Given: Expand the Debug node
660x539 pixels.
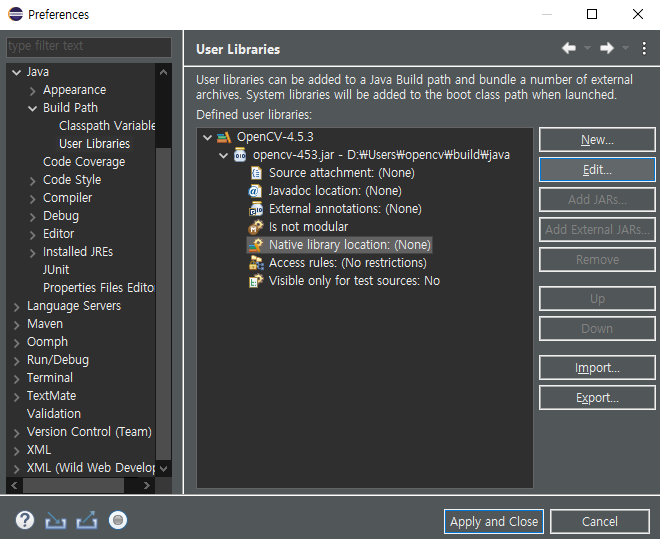Looking at the screenshot, I should (x=32, y=217).
